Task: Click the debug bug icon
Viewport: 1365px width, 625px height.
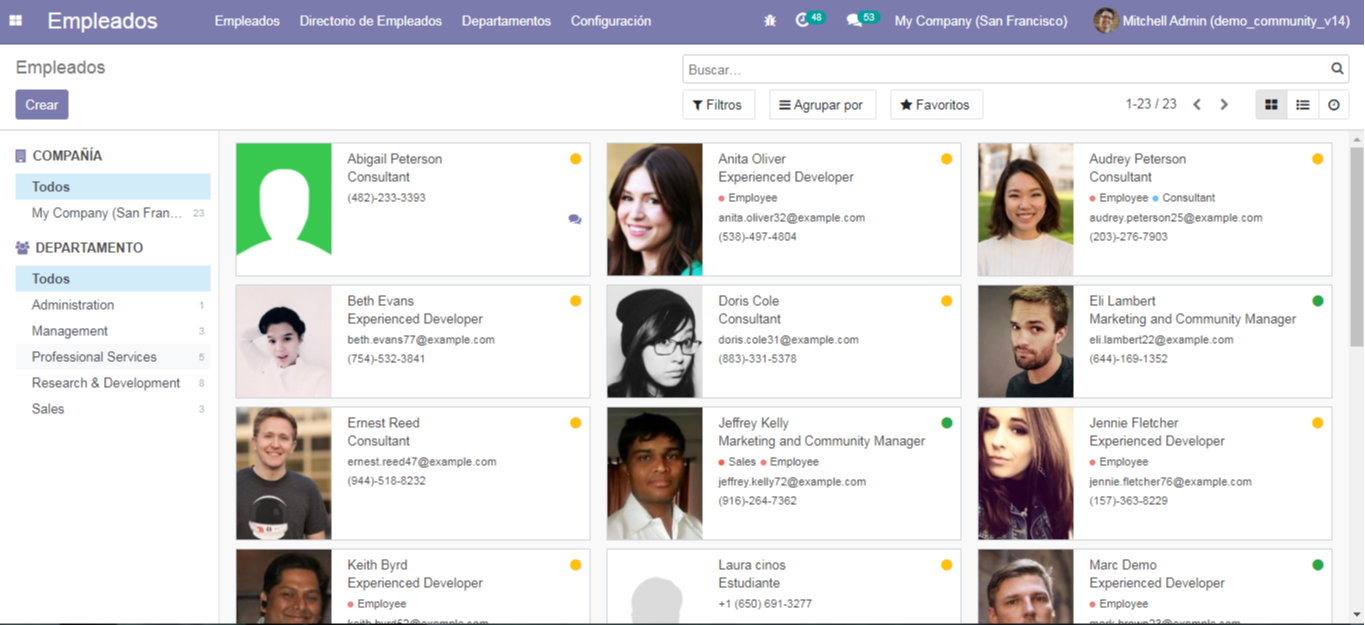Action: click(770, 21)
